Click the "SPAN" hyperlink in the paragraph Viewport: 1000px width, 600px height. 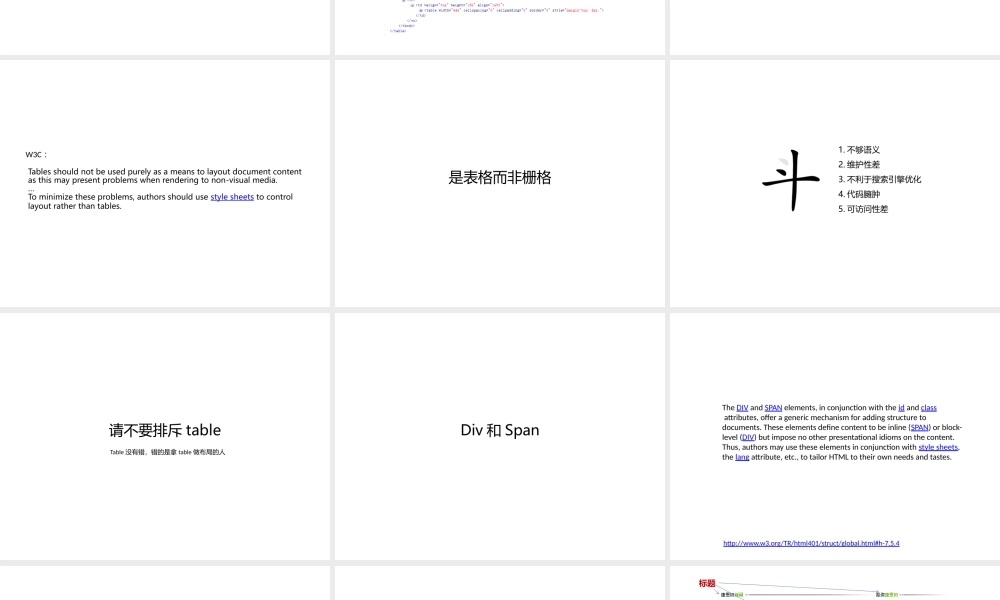point(773,407)
